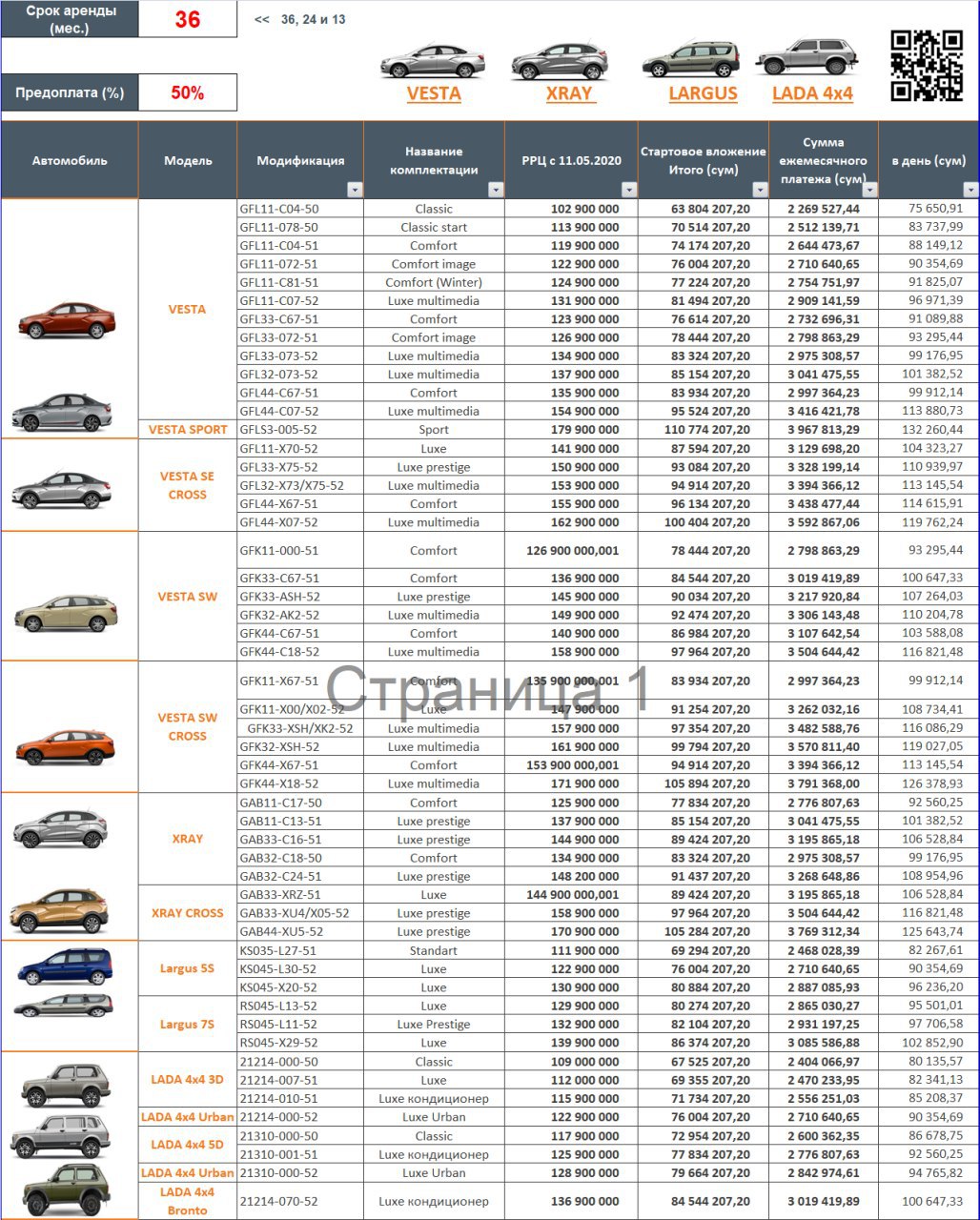Select daily amount 126 378,93
This screenshot has width=980, height=1220.
[929, 783]
